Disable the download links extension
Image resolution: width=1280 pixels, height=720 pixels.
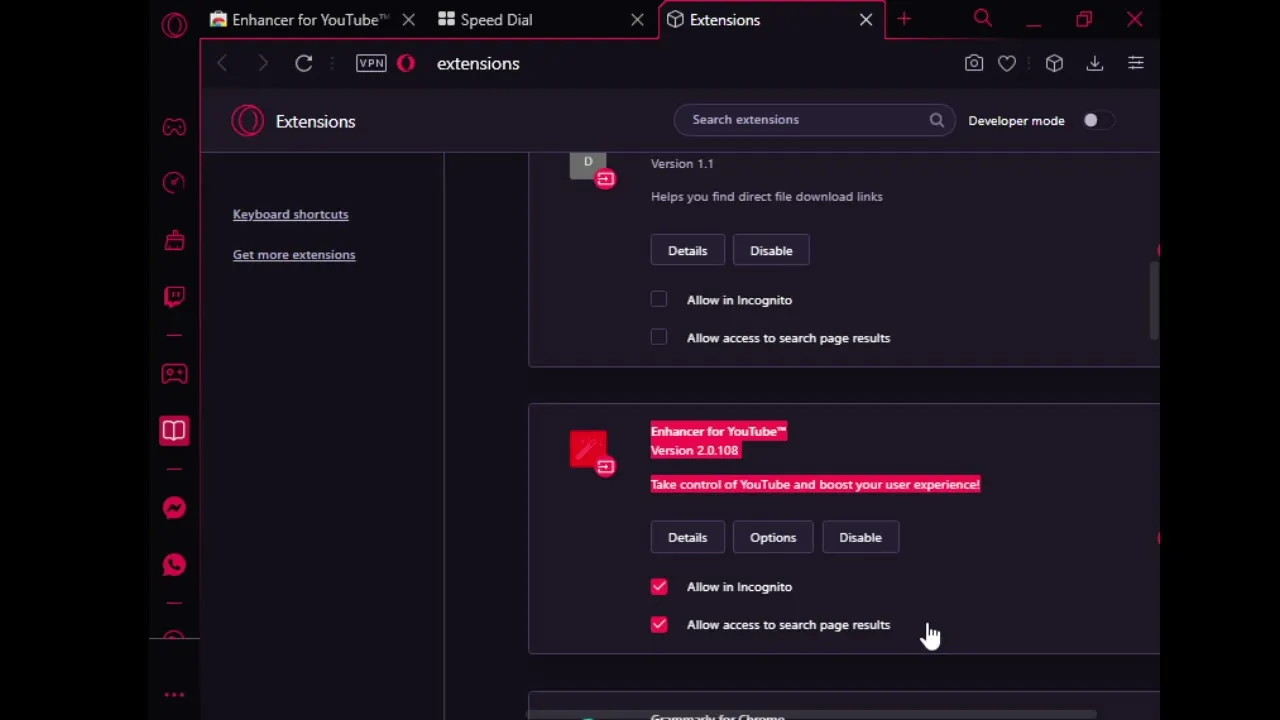click(x=771, y=250)
